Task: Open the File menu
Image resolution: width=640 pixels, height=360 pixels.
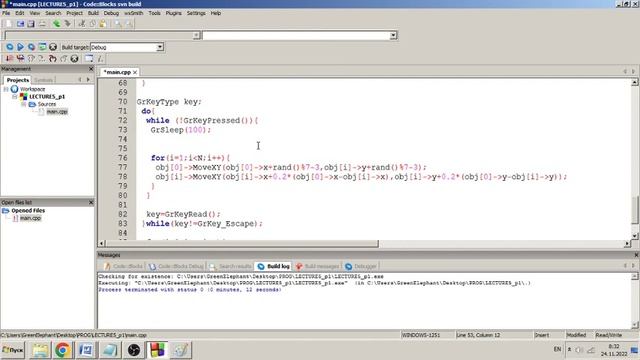Action: click(x=6, y=13)
